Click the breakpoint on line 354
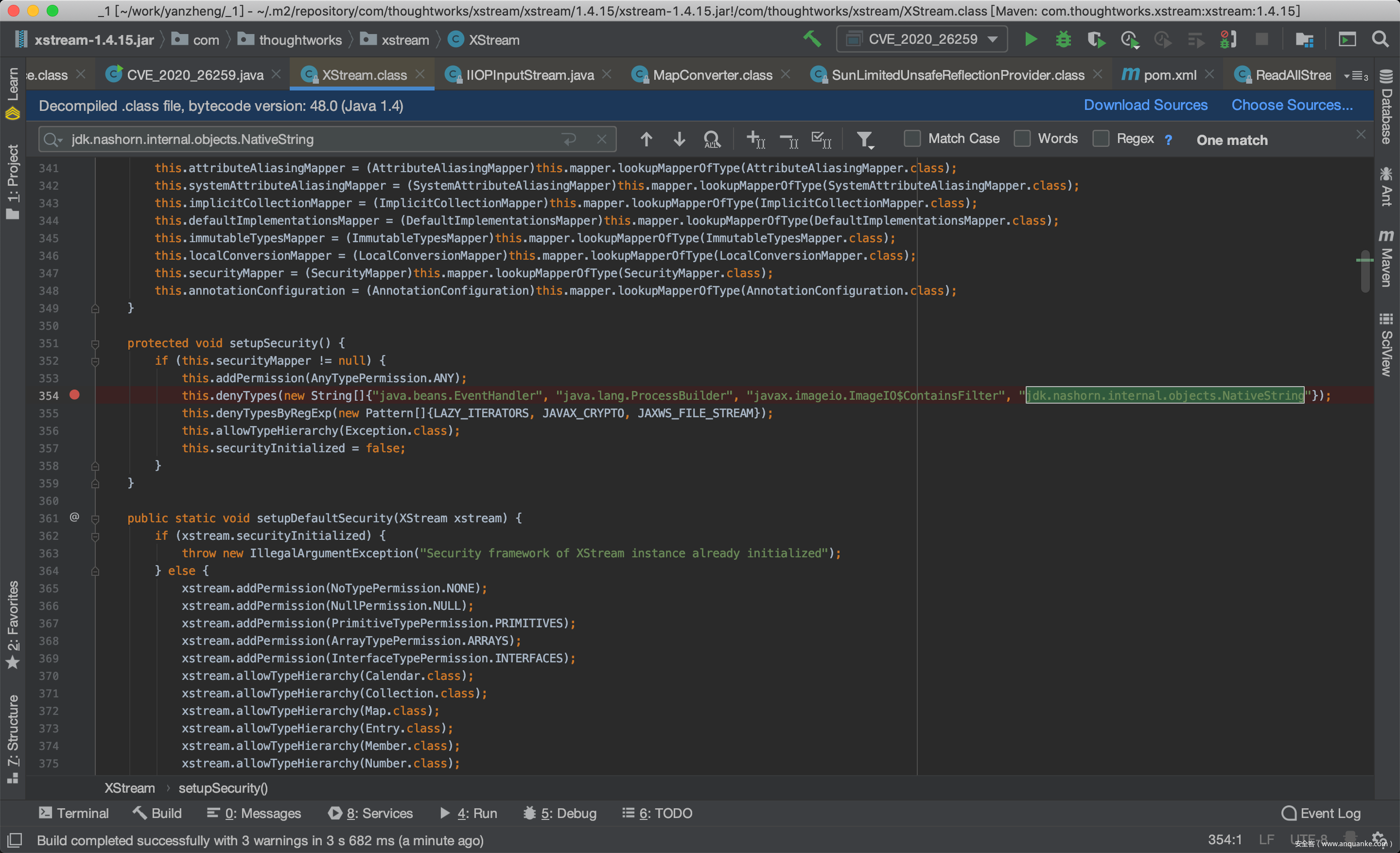The height and width of the screenshot is (853, 1400). coord(74,395)
